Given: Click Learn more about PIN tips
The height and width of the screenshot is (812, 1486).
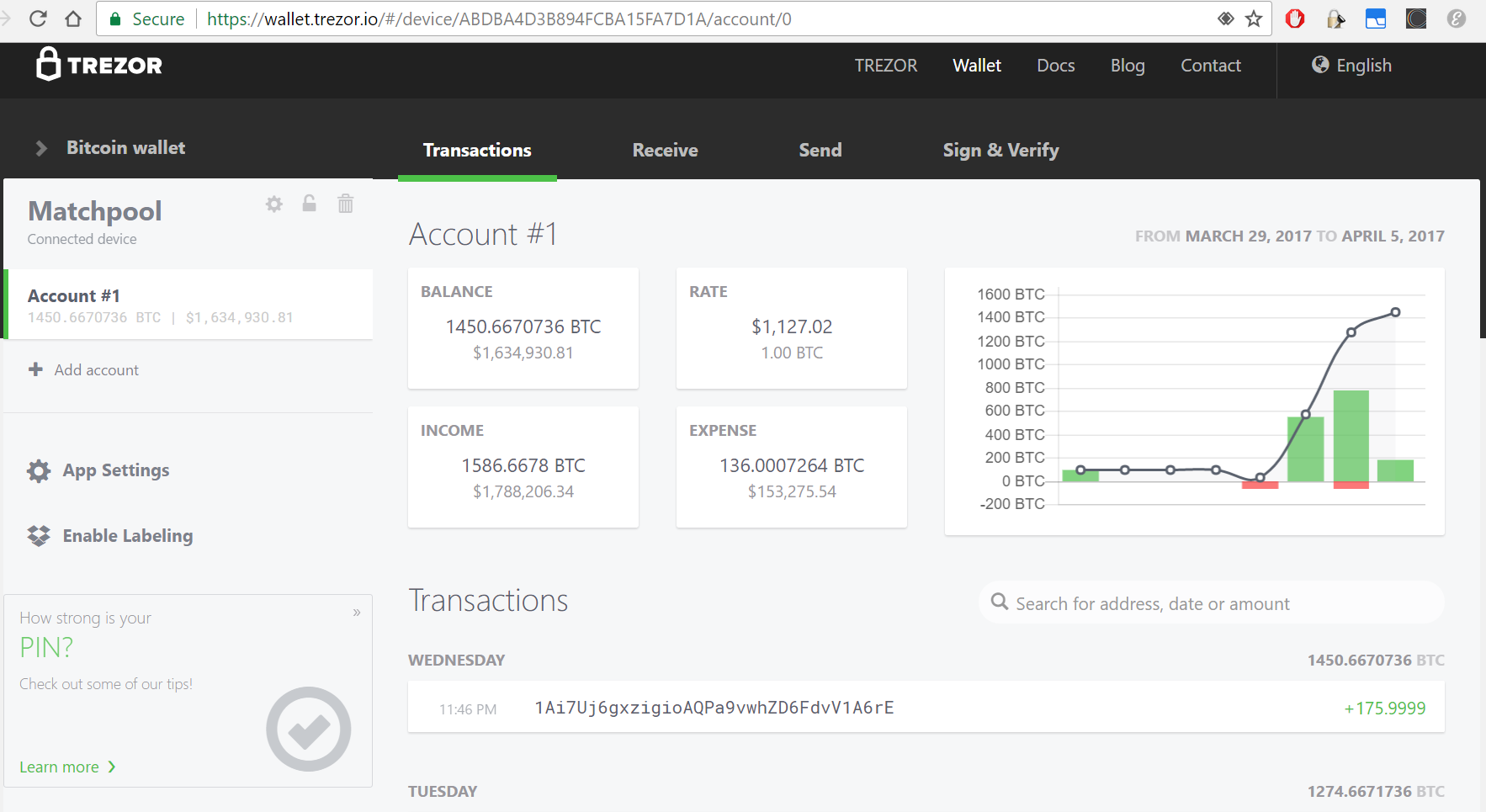Looking at the screenshot, I should click(x=67, y=767).
